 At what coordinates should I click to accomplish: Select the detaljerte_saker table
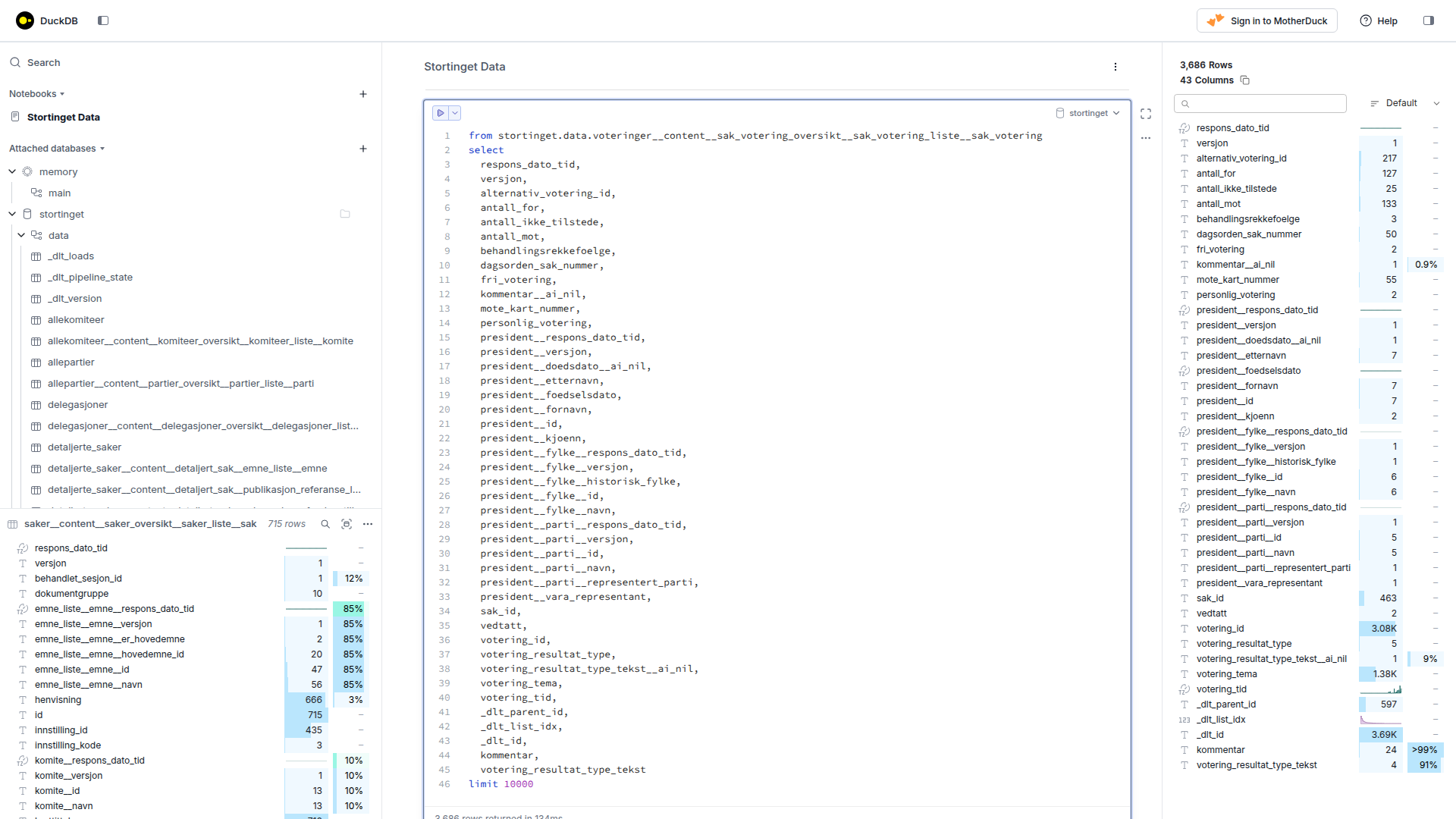[x=84, y=447]
